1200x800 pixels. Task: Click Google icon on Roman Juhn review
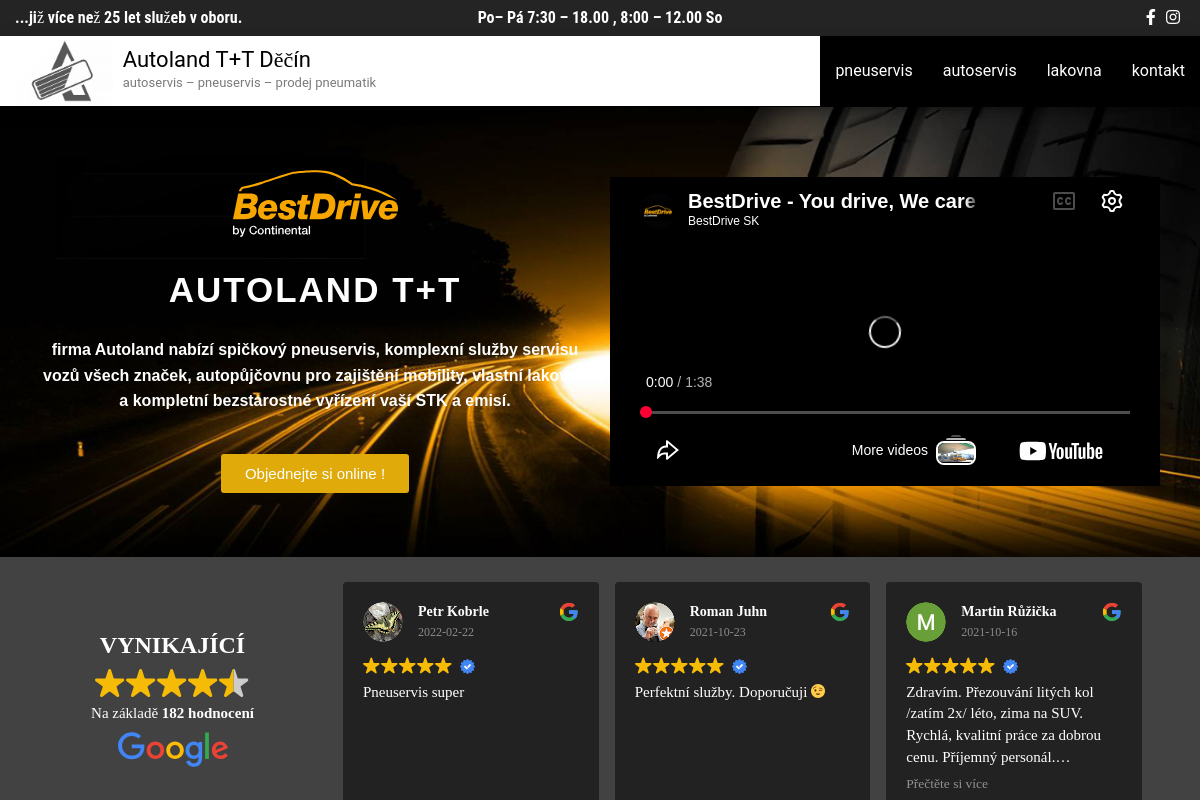click(x=840, y=612)
